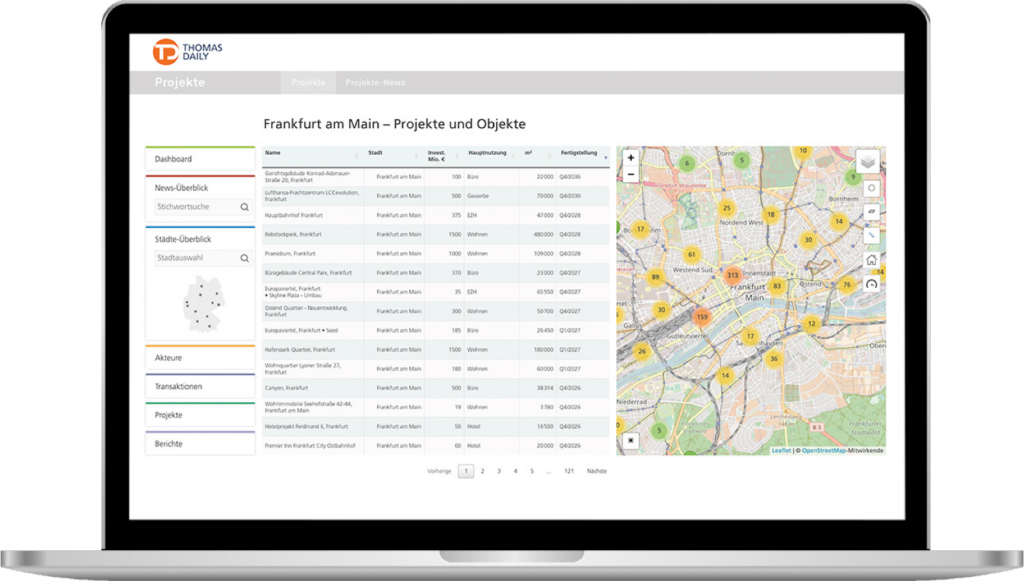The image size is (1024, 581).
Task: Click the Stichwortsuche input field
Action: click(x=196, y=207)
